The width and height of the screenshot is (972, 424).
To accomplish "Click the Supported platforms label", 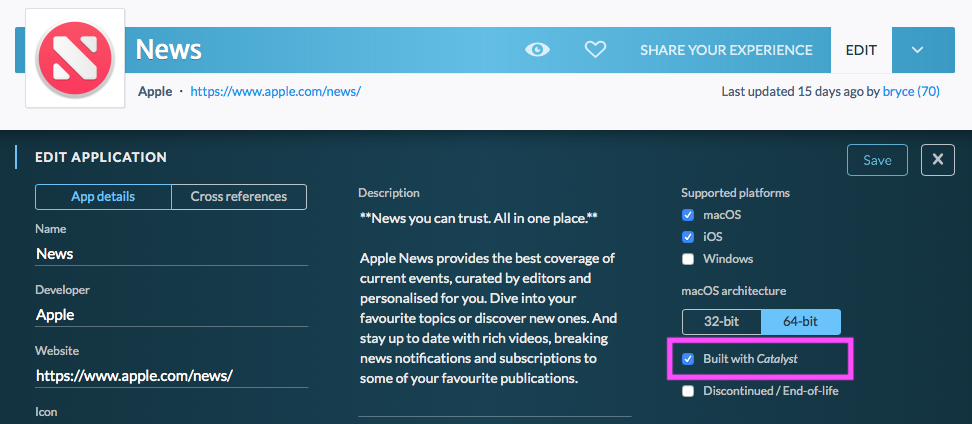I will [x=735, y=193].
